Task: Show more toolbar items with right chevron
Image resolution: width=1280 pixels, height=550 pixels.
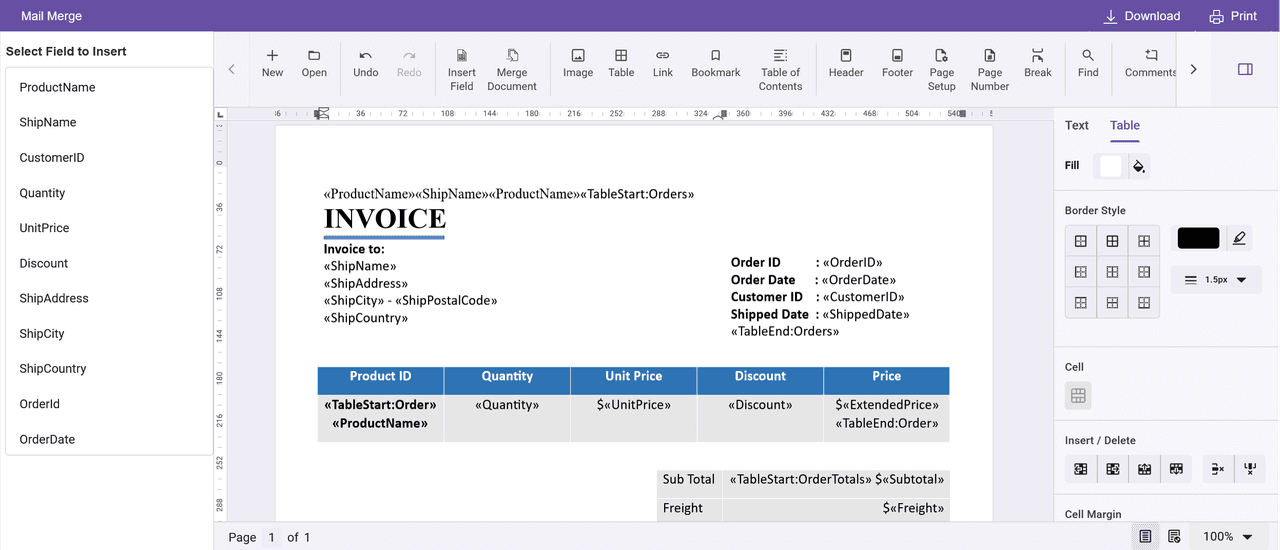Action: coord(1193,69)
